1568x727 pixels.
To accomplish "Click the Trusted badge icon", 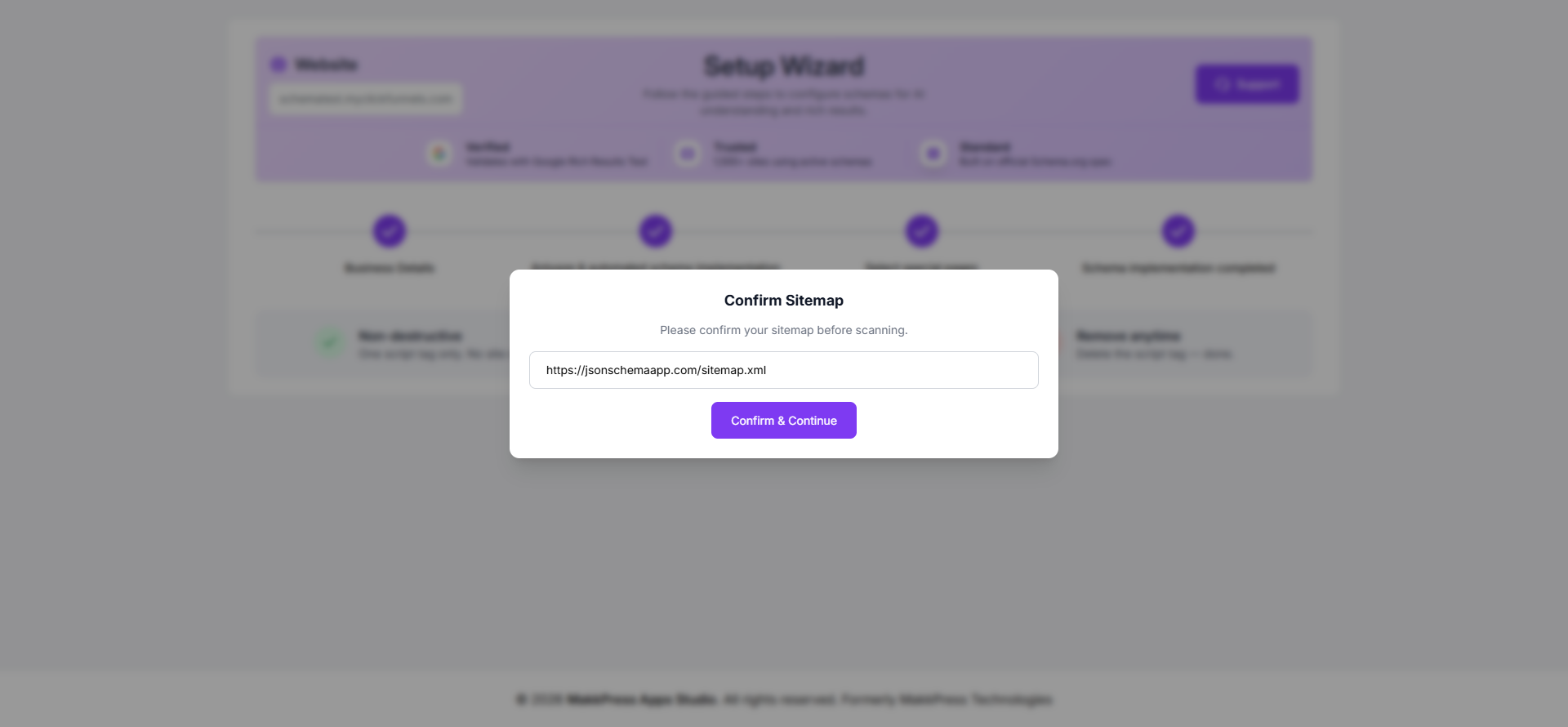I will [x=688, y=154].
